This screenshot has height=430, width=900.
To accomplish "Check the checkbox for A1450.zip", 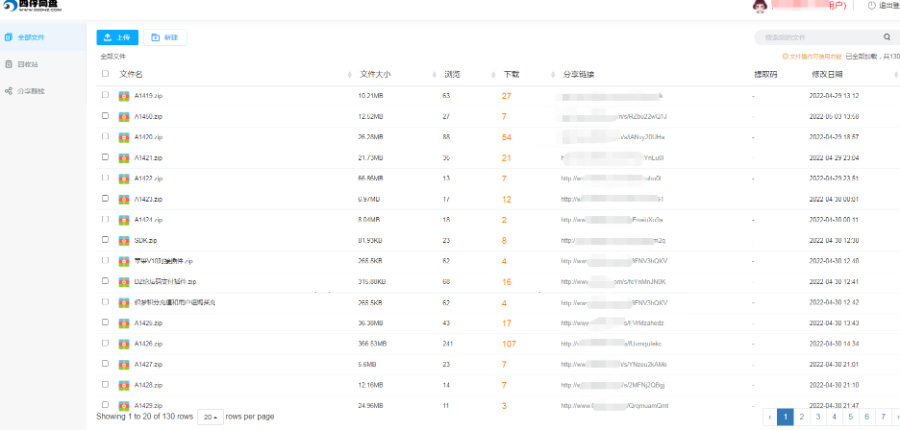I will coord(105,116).
